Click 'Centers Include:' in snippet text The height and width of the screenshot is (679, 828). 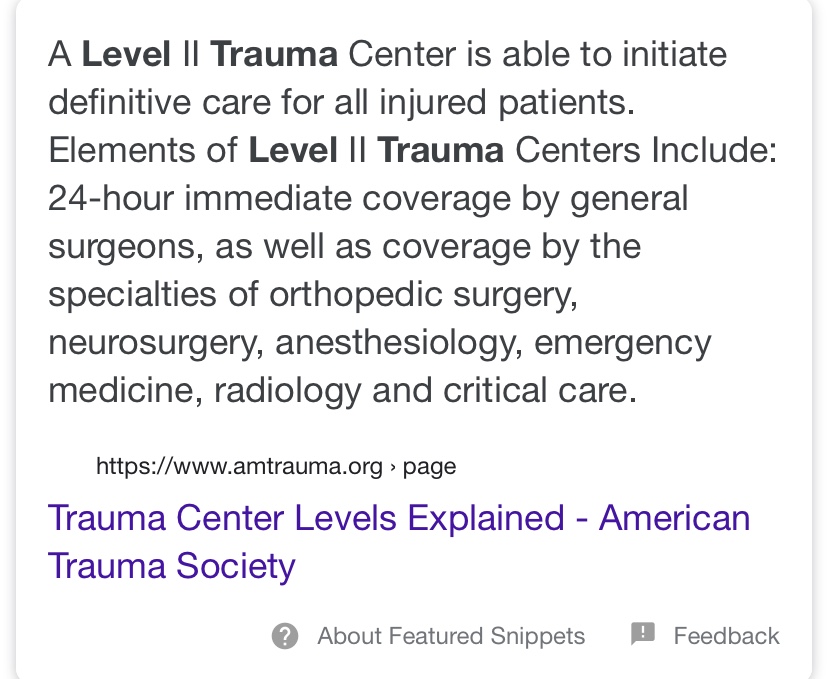[x=646, y=150]
